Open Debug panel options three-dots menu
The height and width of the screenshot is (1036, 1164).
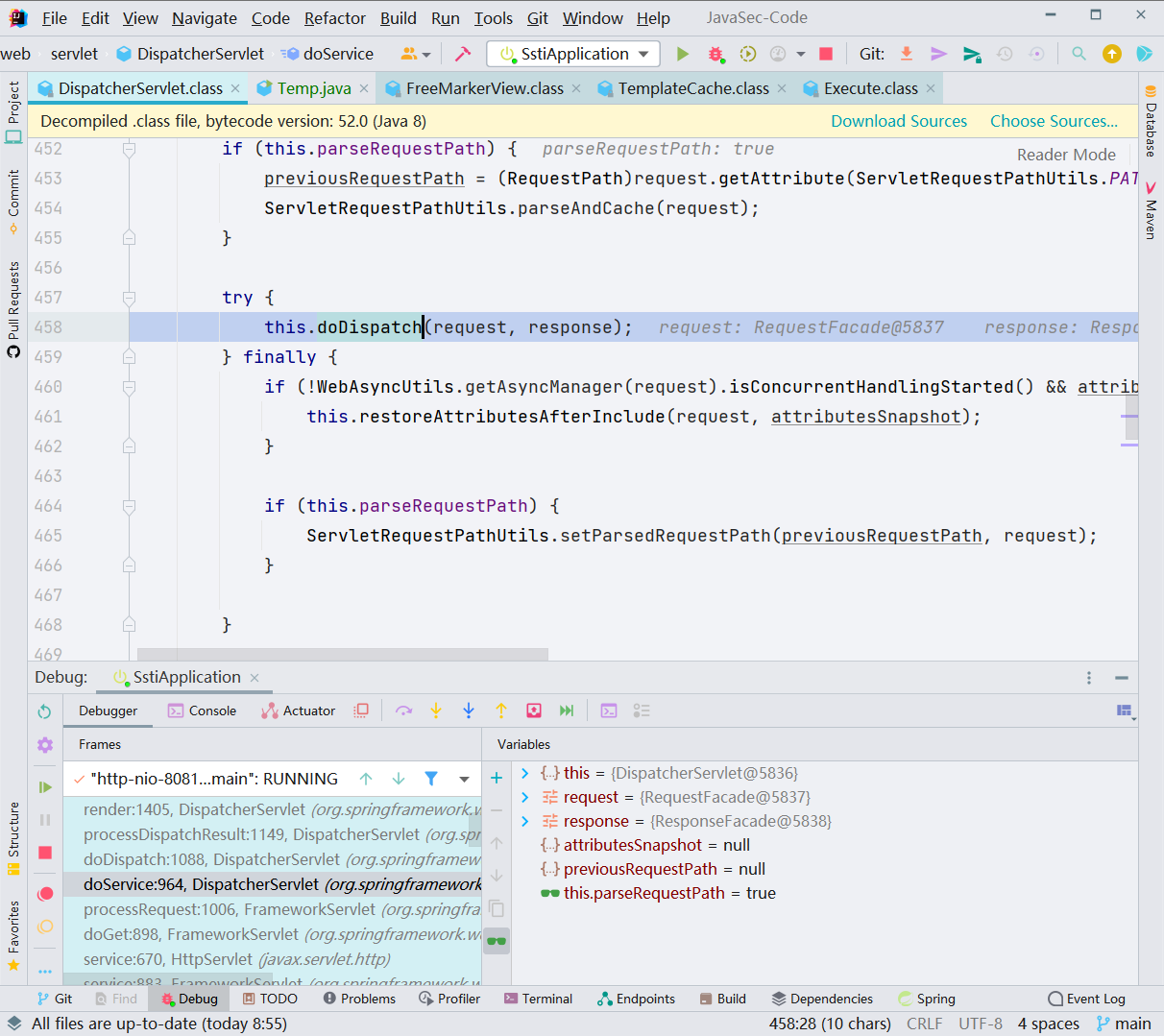pos(1089,678)
